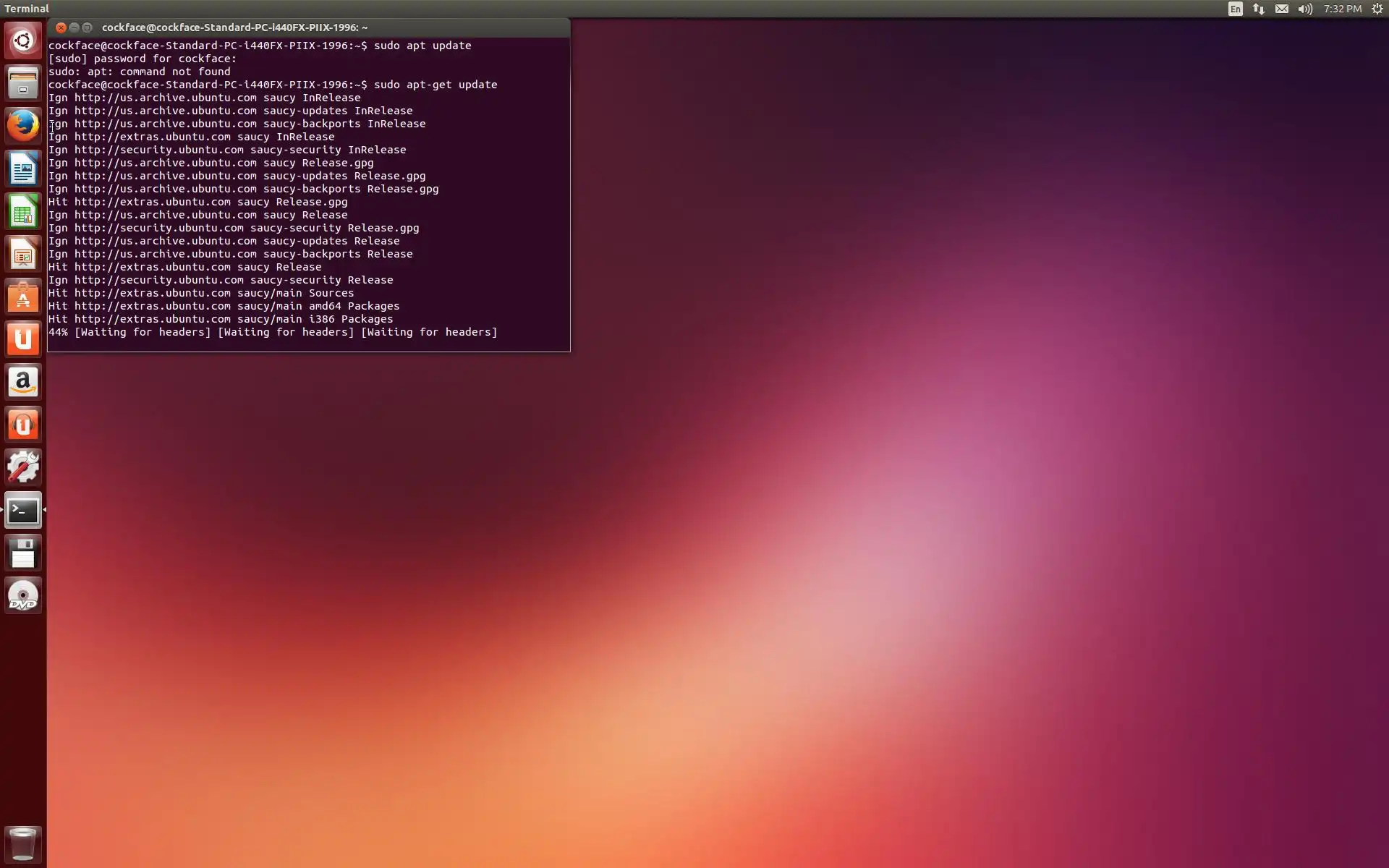
Task: Open the DVD disc icon
Action: tap(23, 596)
